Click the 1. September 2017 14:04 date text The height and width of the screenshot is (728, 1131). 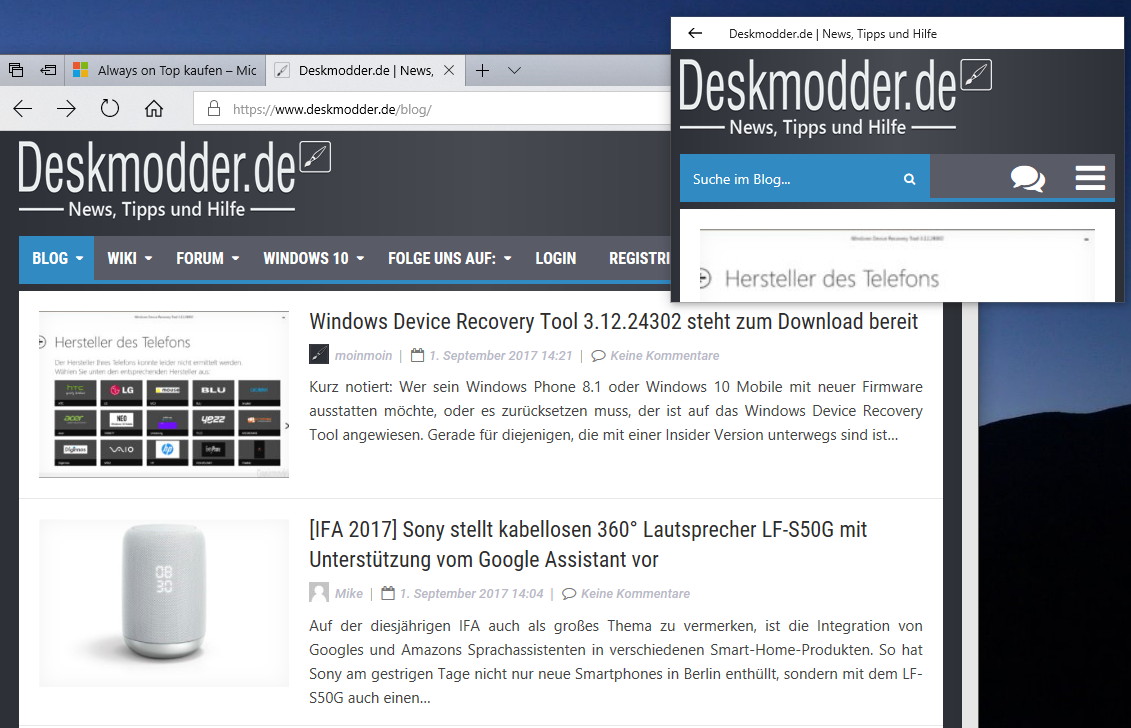472,593
